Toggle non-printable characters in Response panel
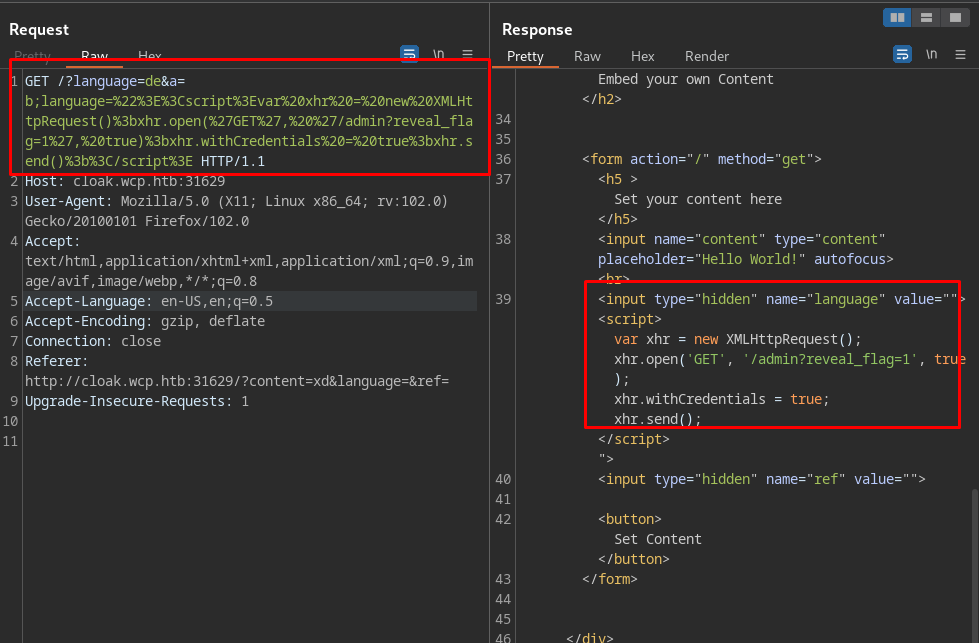This screenshot has height=643, width=979. tap(931, 54)
